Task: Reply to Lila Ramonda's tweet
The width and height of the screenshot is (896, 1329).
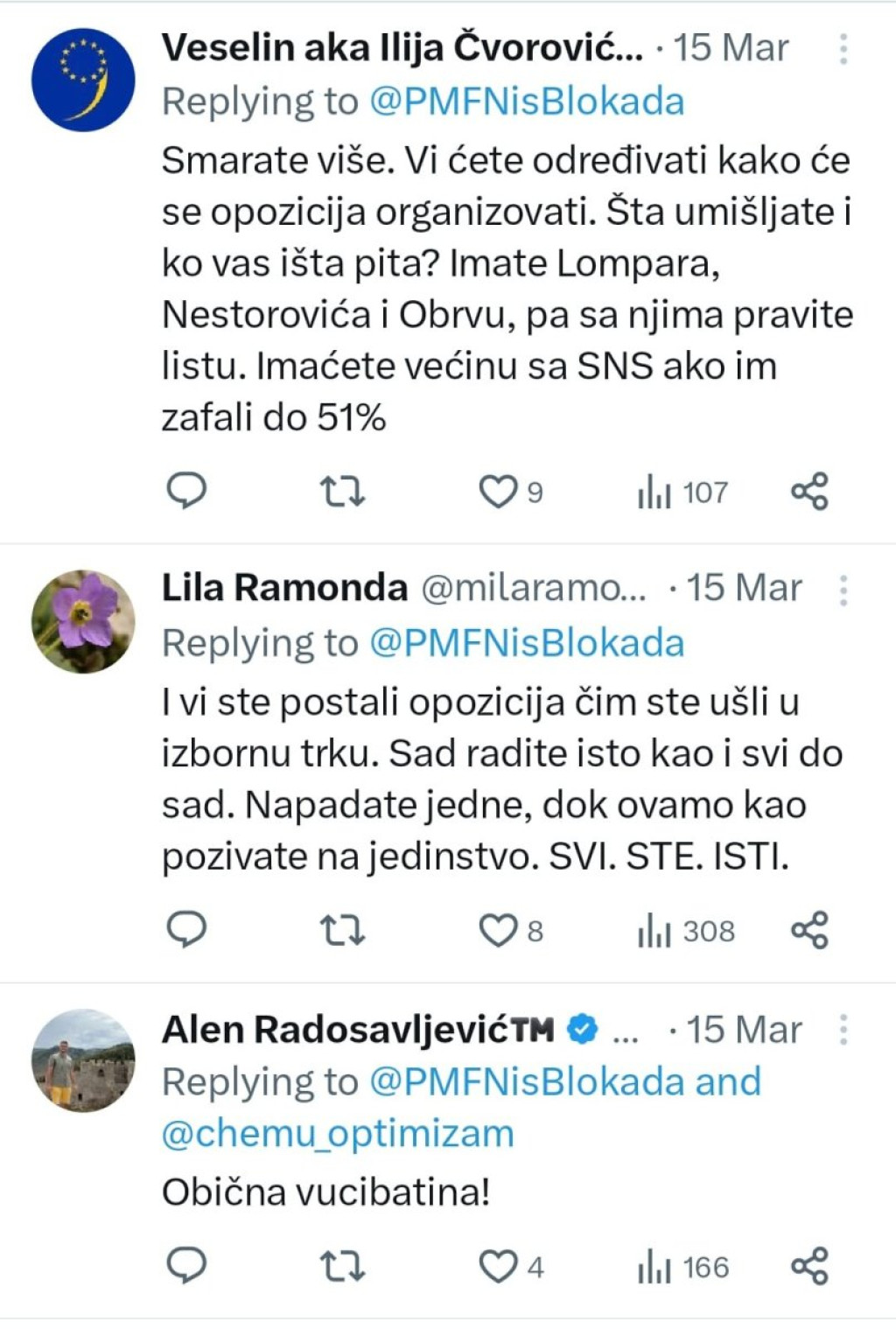Action: pos(186,930)
